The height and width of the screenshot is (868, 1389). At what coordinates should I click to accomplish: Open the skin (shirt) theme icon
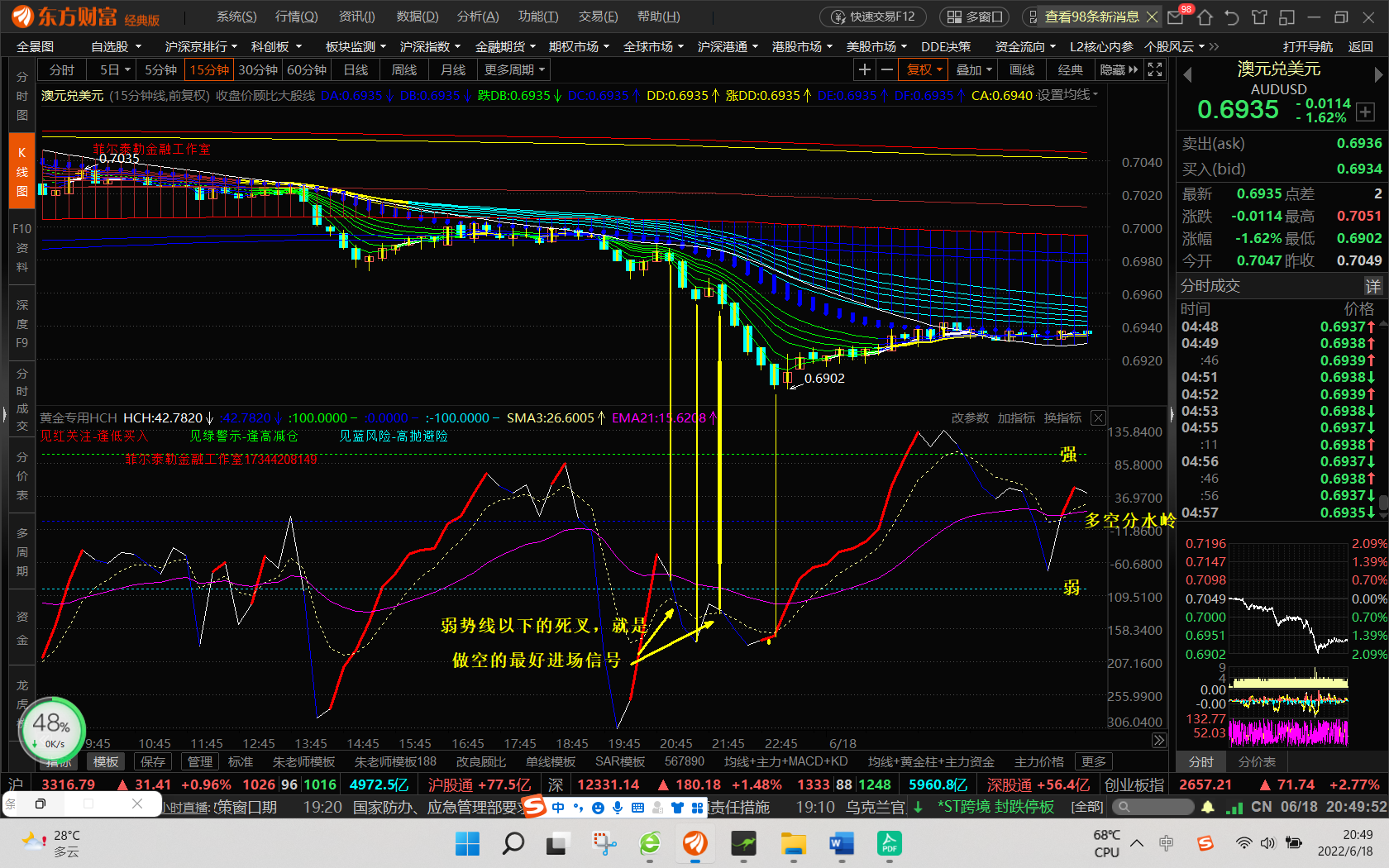(1259, 17)
